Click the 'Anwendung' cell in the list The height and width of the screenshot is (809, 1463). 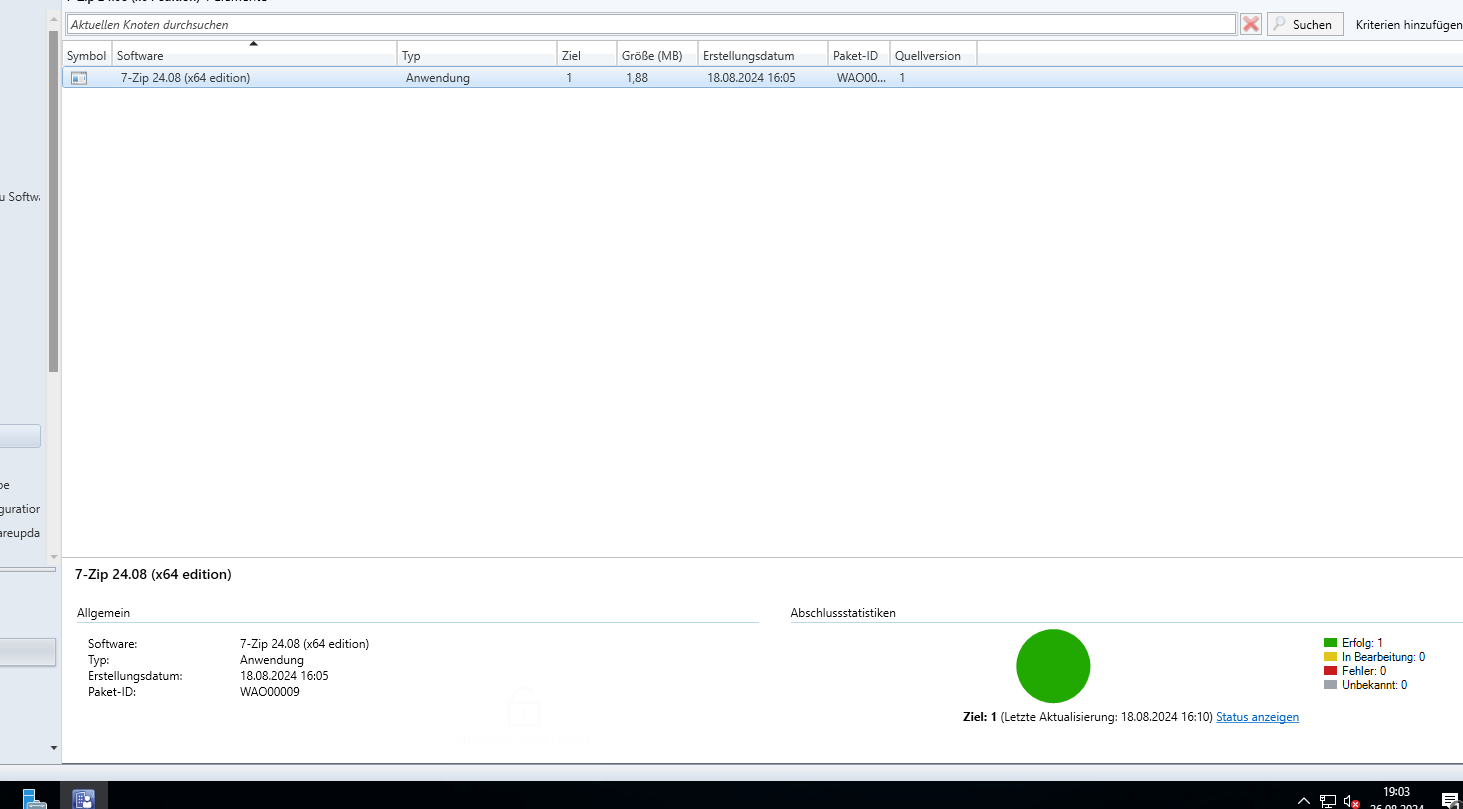pos(438,78)
